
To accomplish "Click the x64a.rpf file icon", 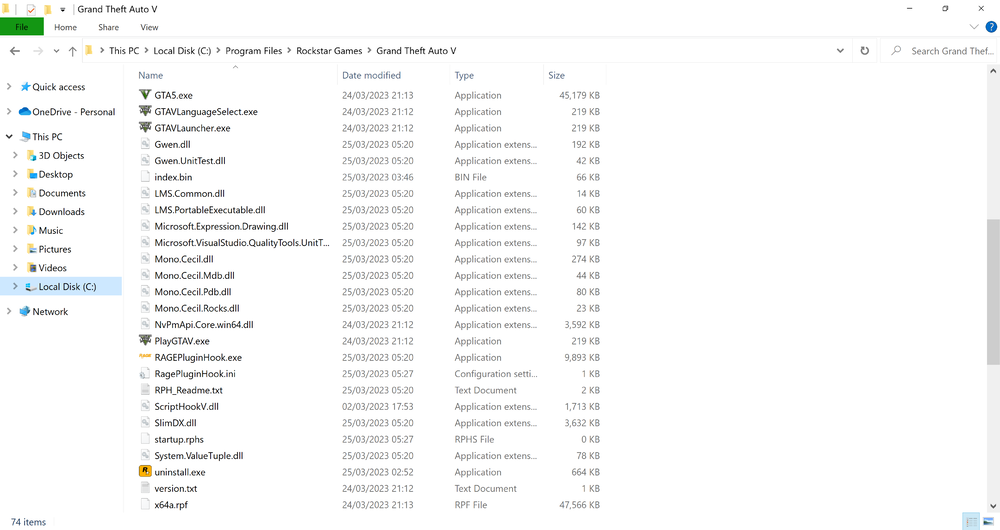I will (x=145, y=504).
